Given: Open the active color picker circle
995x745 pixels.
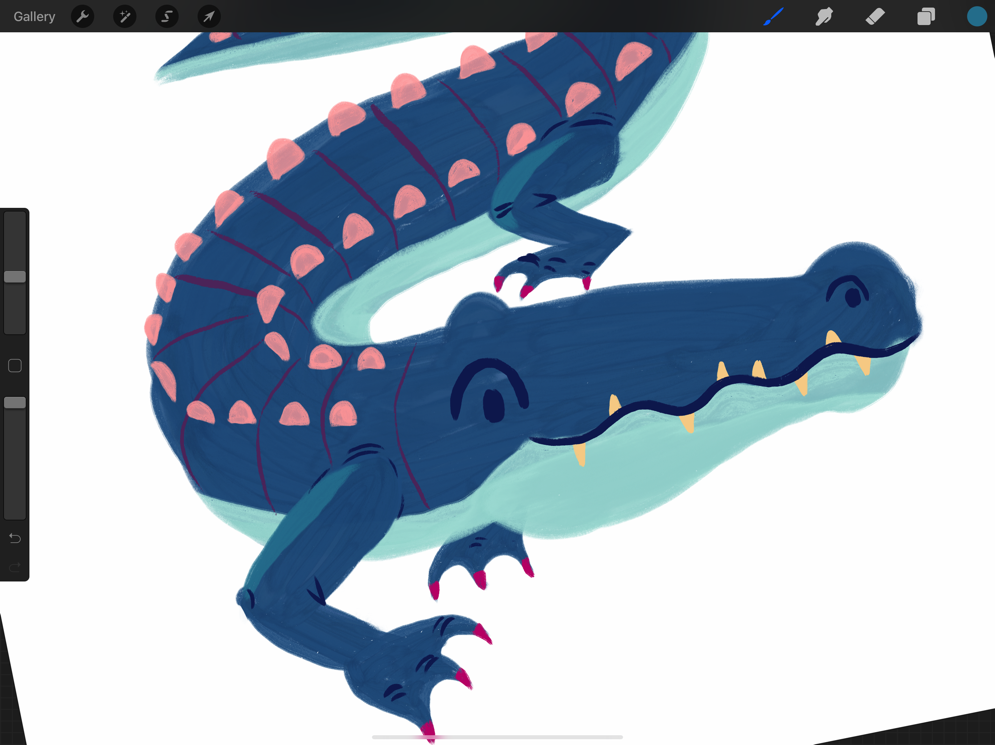Looking at the screenshot, I should 977,16.
